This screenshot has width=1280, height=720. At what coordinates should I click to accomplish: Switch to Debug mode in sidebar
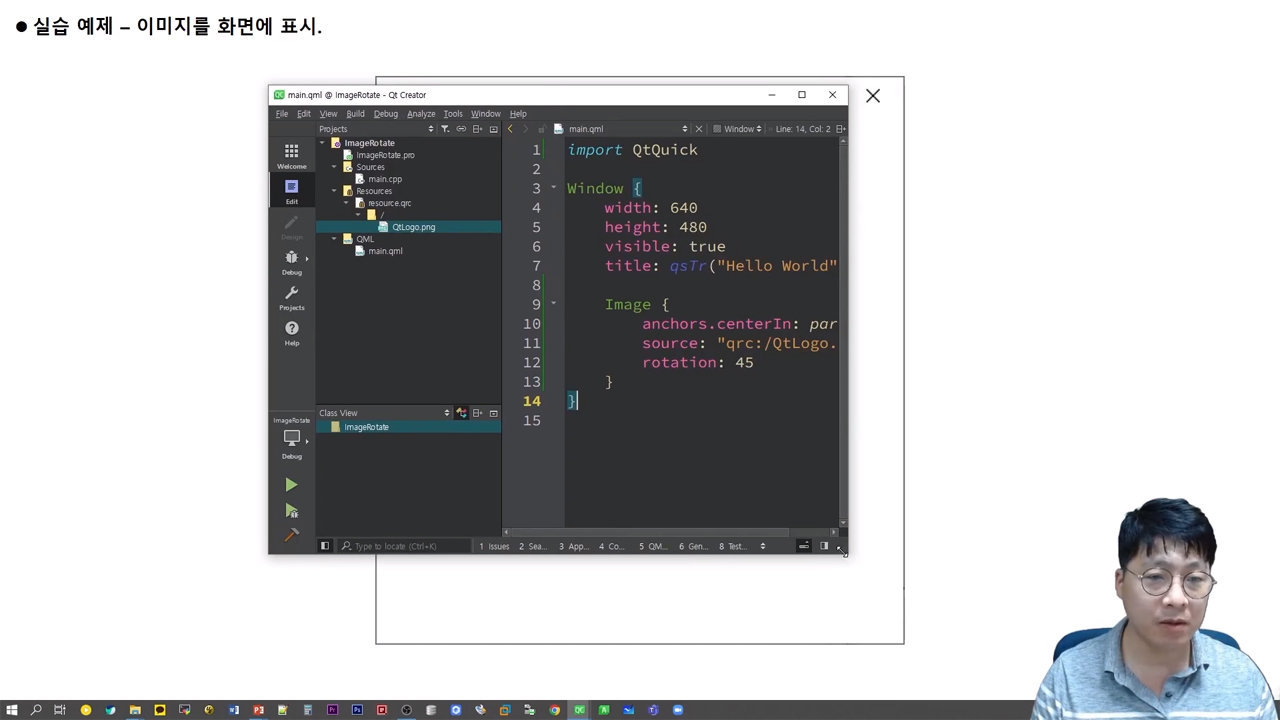point(291,262)
